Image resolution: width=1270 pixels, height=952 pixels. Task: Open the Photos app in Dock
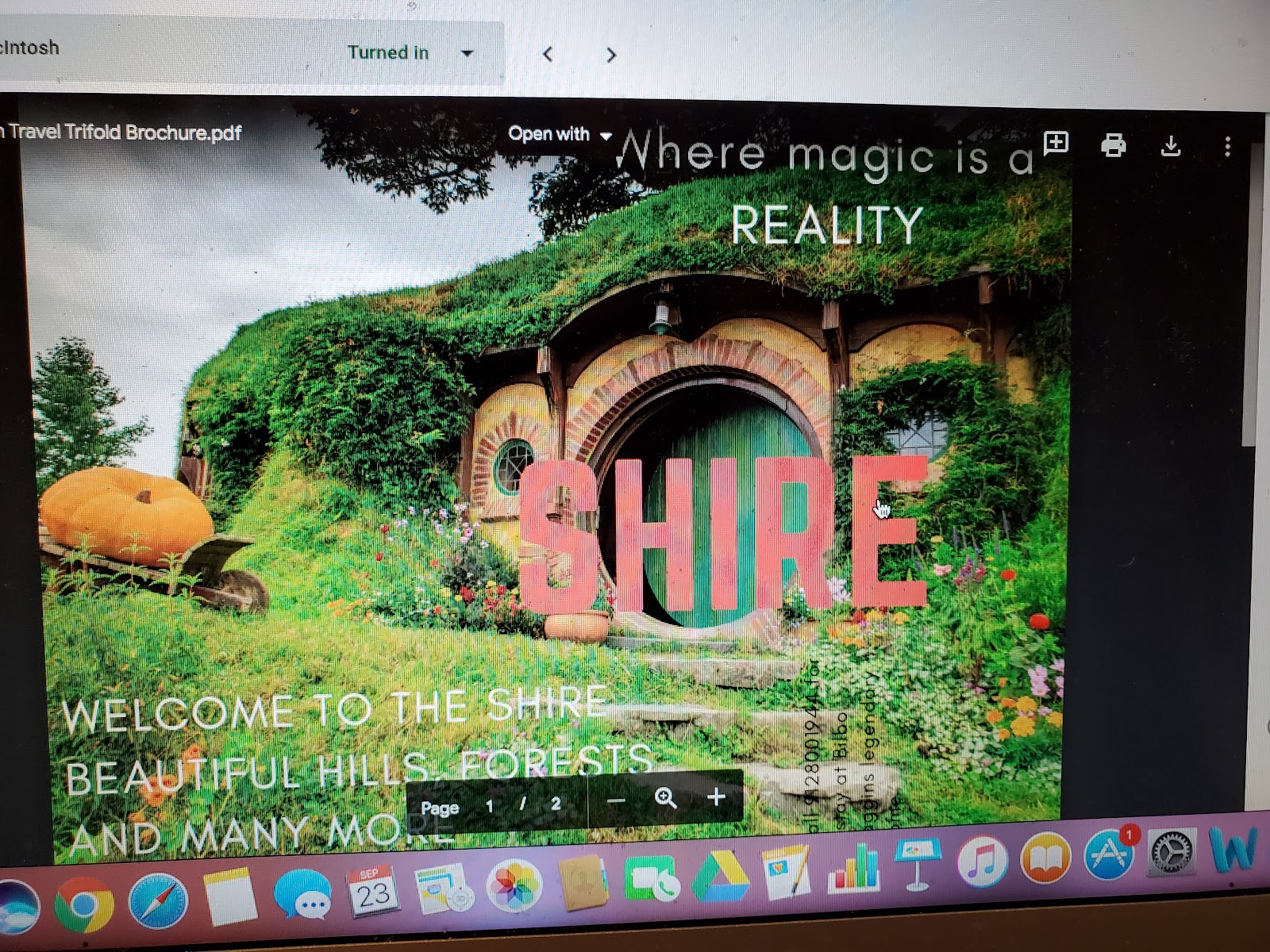[x=514, y=885]
